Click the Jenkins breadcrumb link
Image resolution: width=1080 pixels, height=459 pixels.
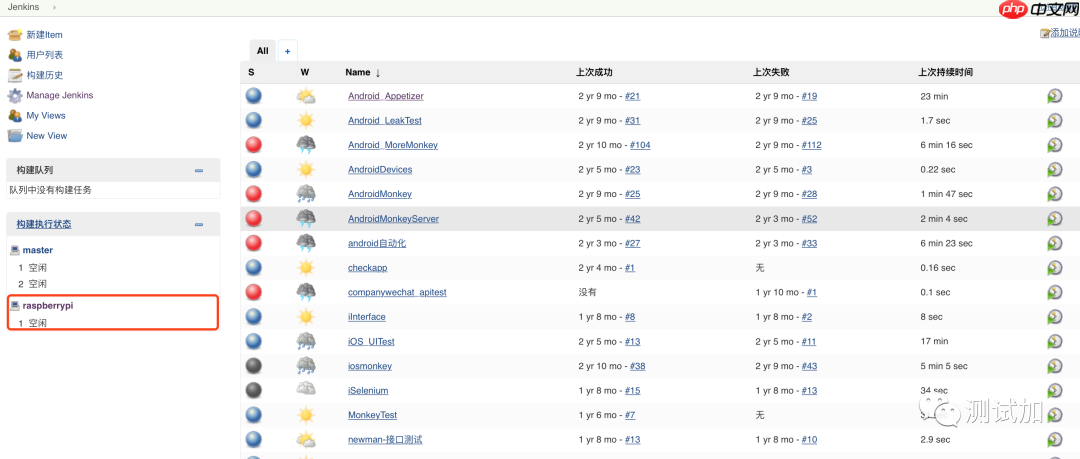(23, 7)
